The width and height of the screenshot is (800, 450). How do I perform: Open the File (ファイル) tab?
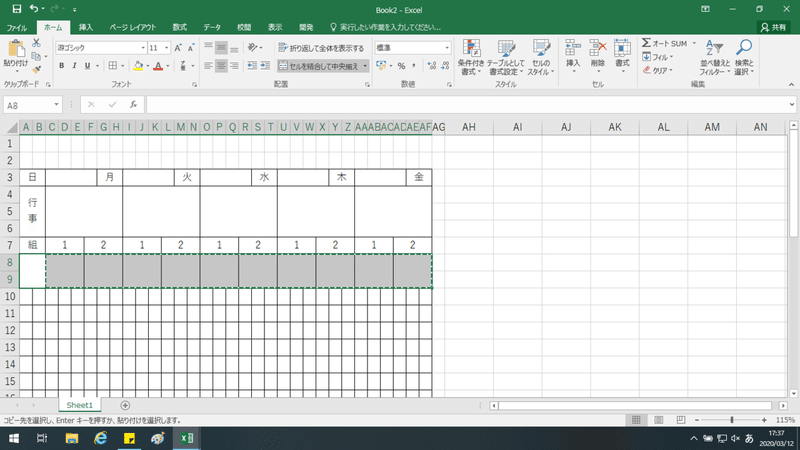(x=17, y=28)
